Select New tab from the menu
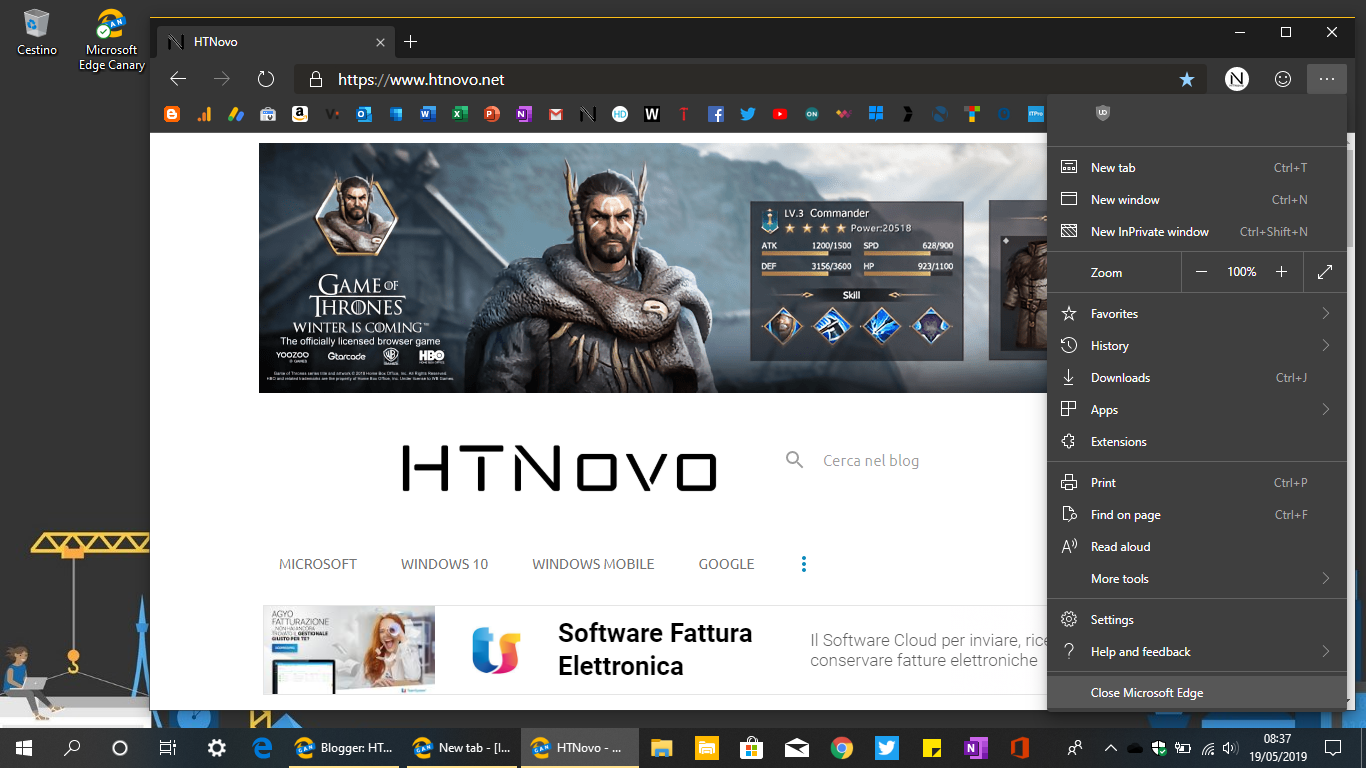Viewport: 1366px width, 768px height. pos(1196,168)
